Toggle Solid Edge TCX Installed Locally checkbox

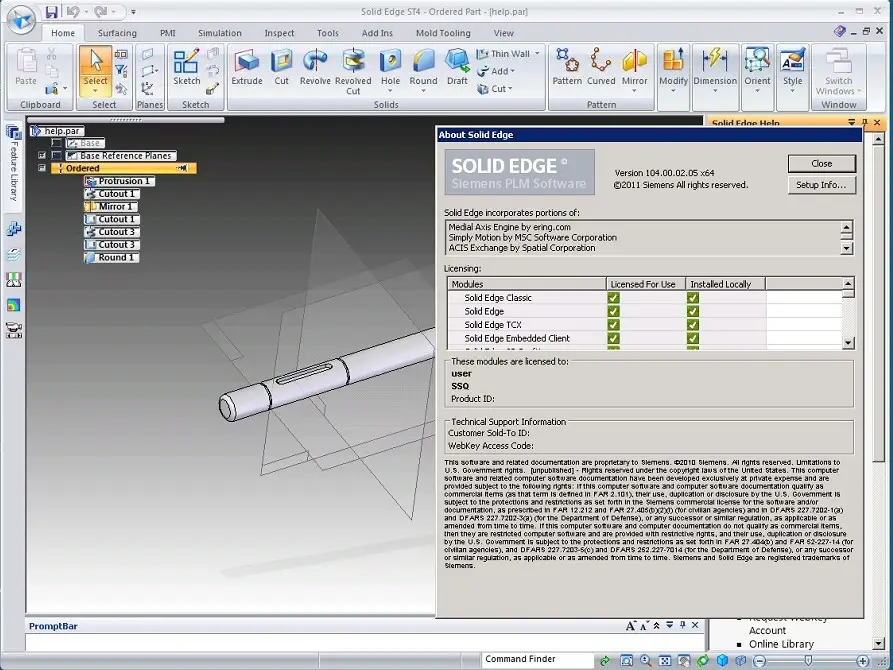(x=693, y=325)
